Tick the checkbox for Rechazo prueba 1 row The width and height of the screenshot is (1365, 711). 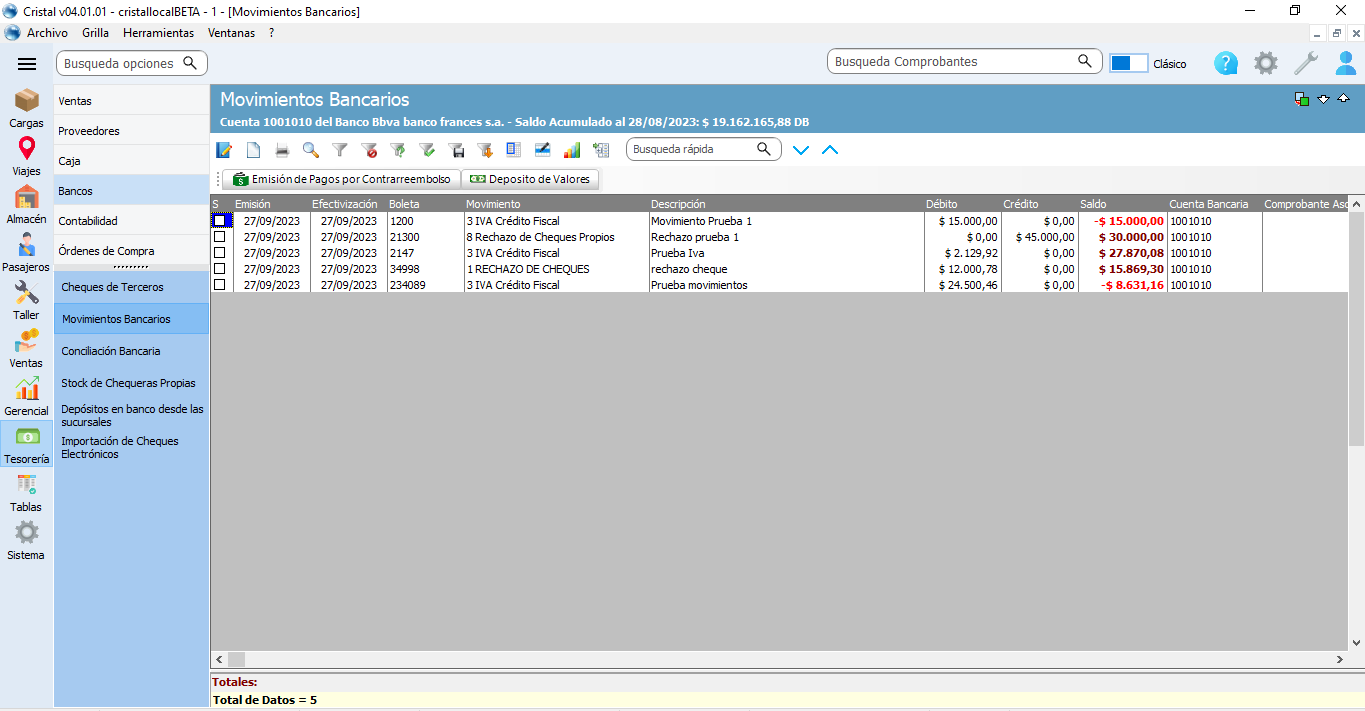point(220,237)
